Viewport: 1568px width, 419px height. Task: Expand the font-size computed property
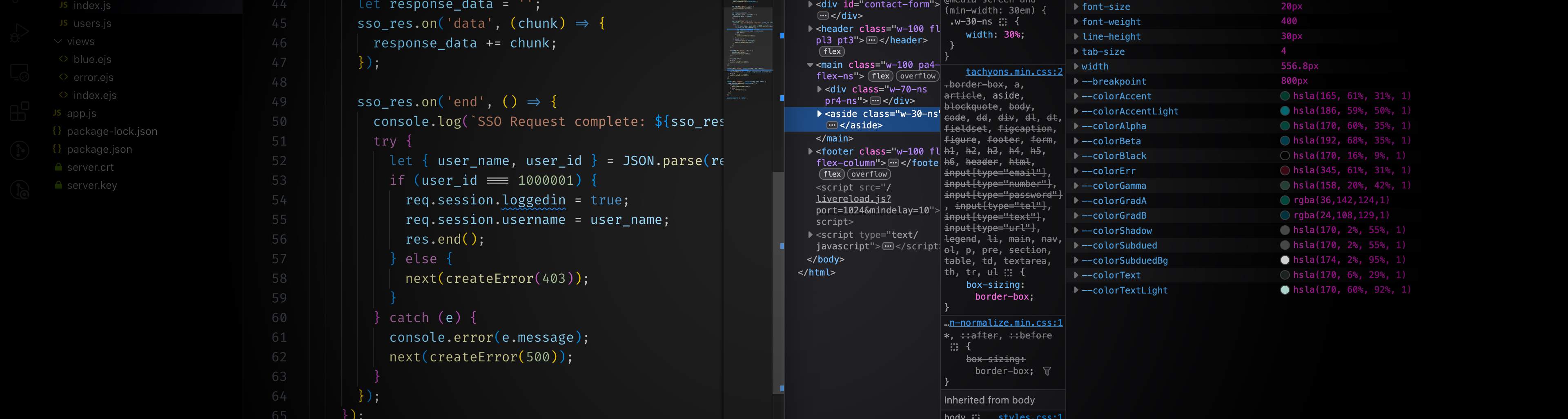(1076, 7)
